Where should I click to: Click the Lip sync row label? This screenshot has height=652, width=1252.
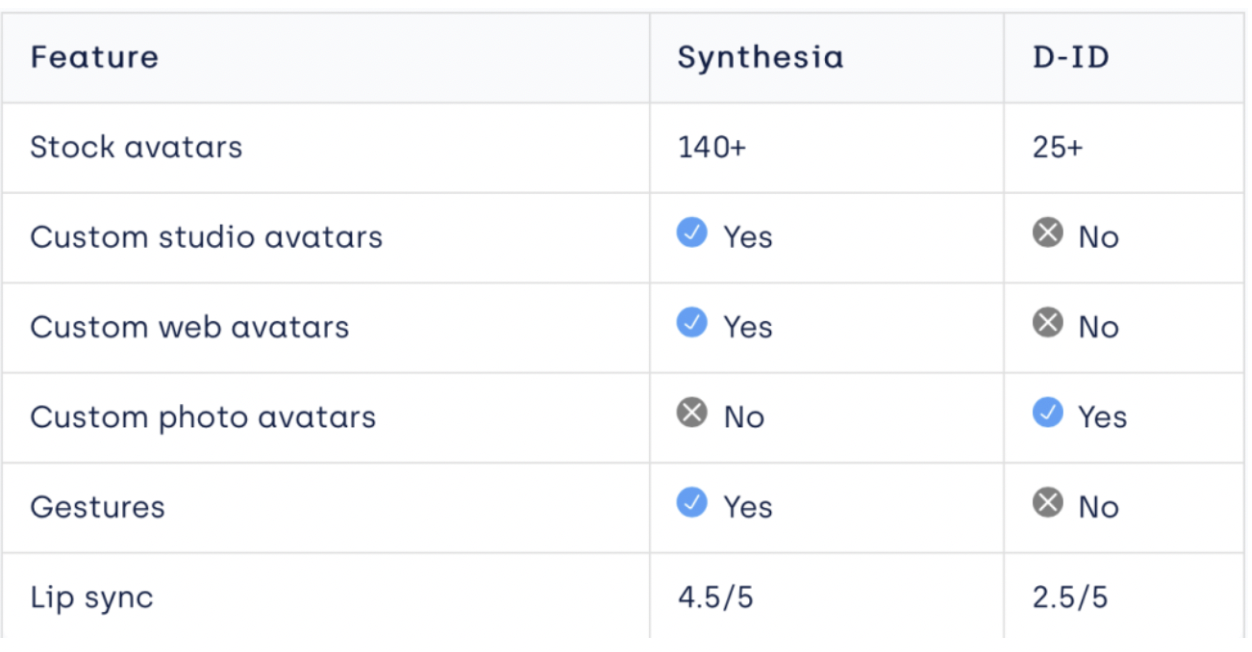pyautogui.click(x=92, y=598)
